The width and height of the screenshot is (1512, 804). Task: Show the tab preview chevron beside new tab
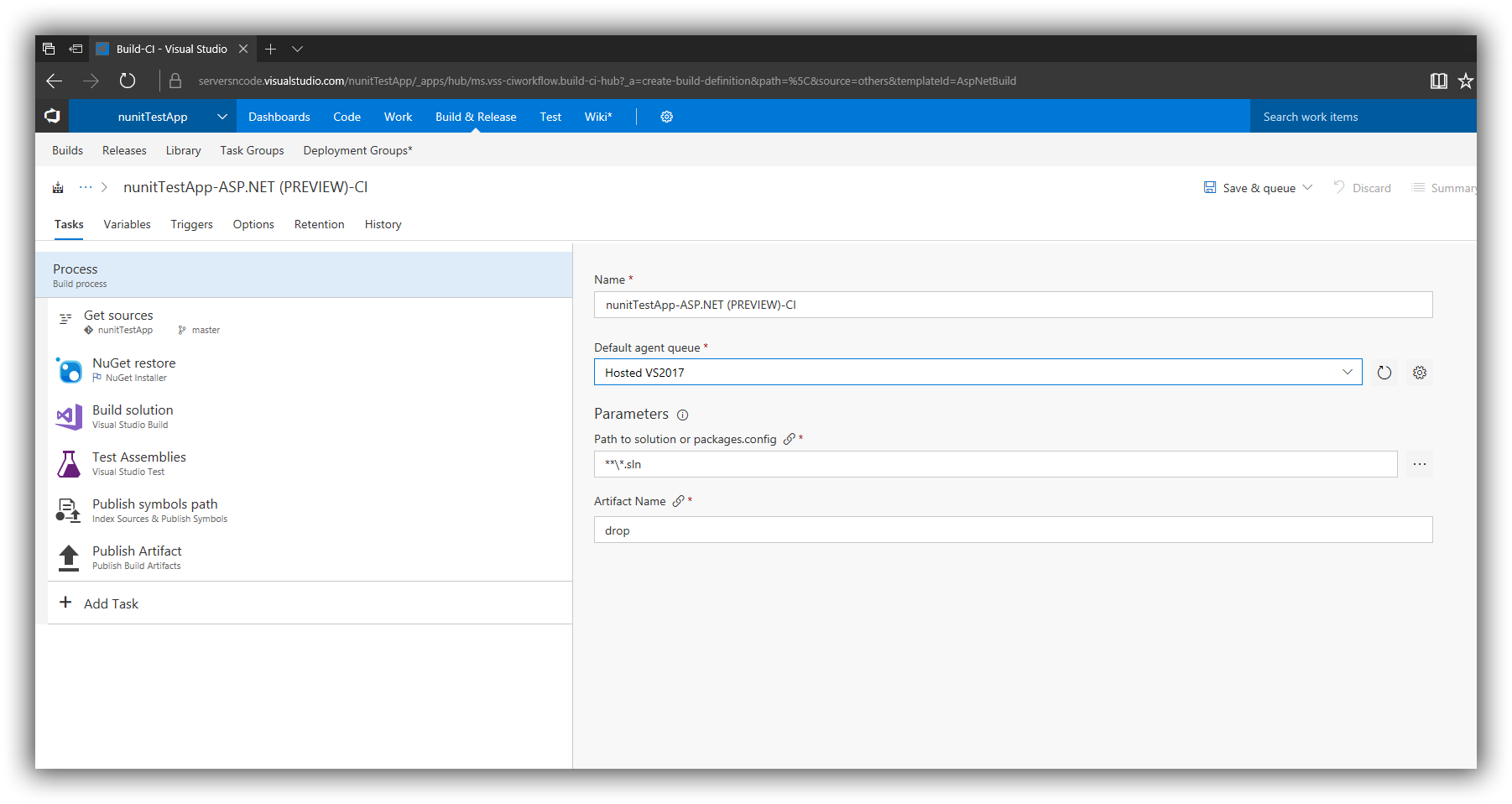pos(297,49)
